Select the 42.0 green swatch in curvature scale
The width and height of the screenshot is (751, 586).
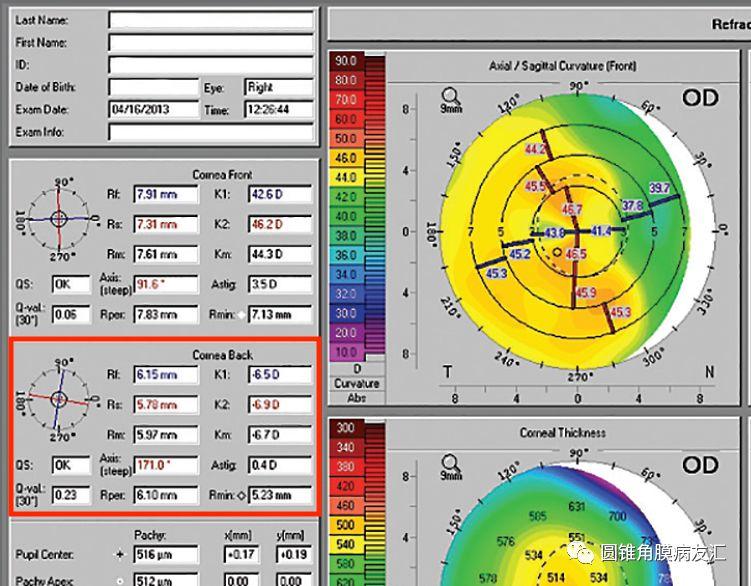tap(347, 197)
